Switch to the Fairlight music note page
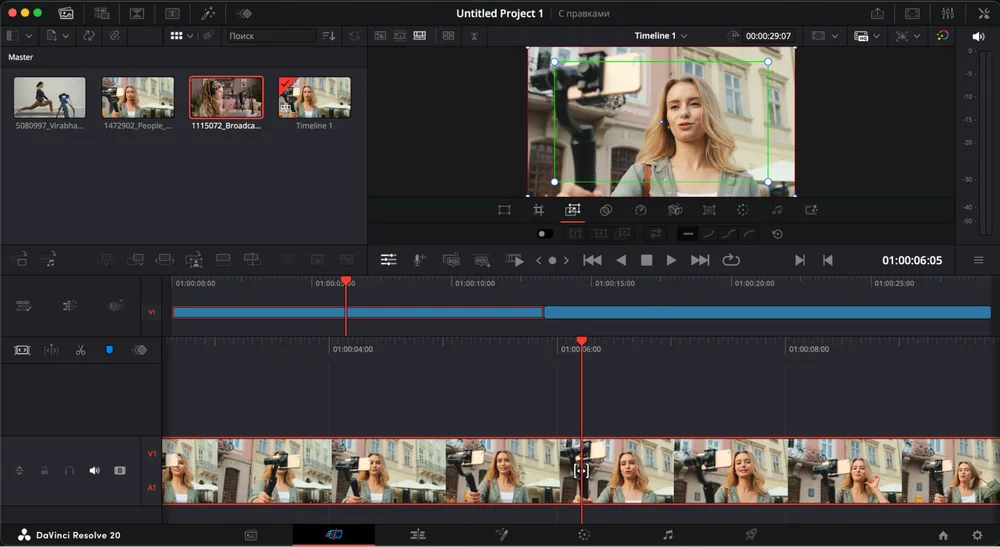 668,535
